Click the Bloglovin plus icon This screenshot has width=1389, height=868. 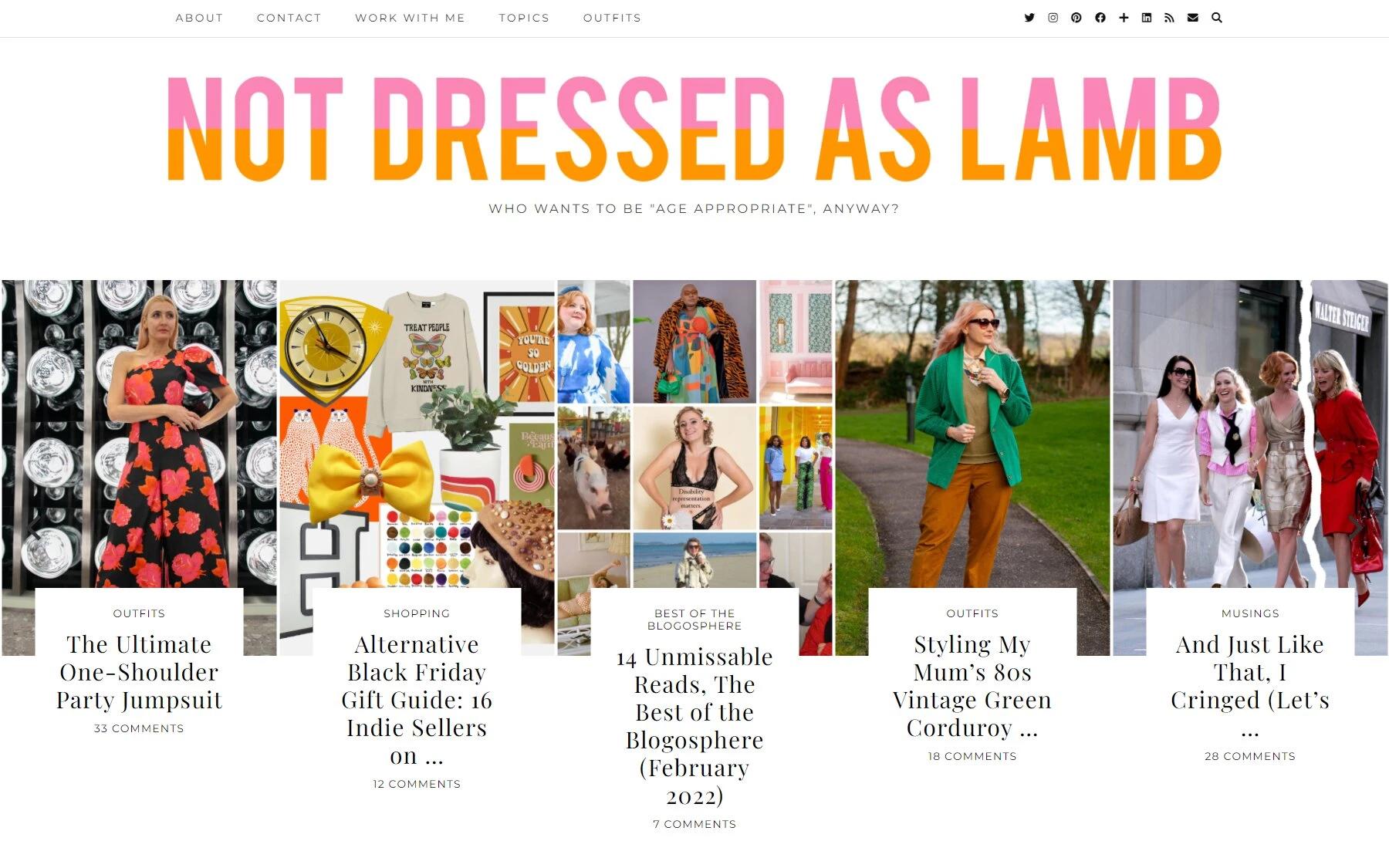coord(1124,18)
